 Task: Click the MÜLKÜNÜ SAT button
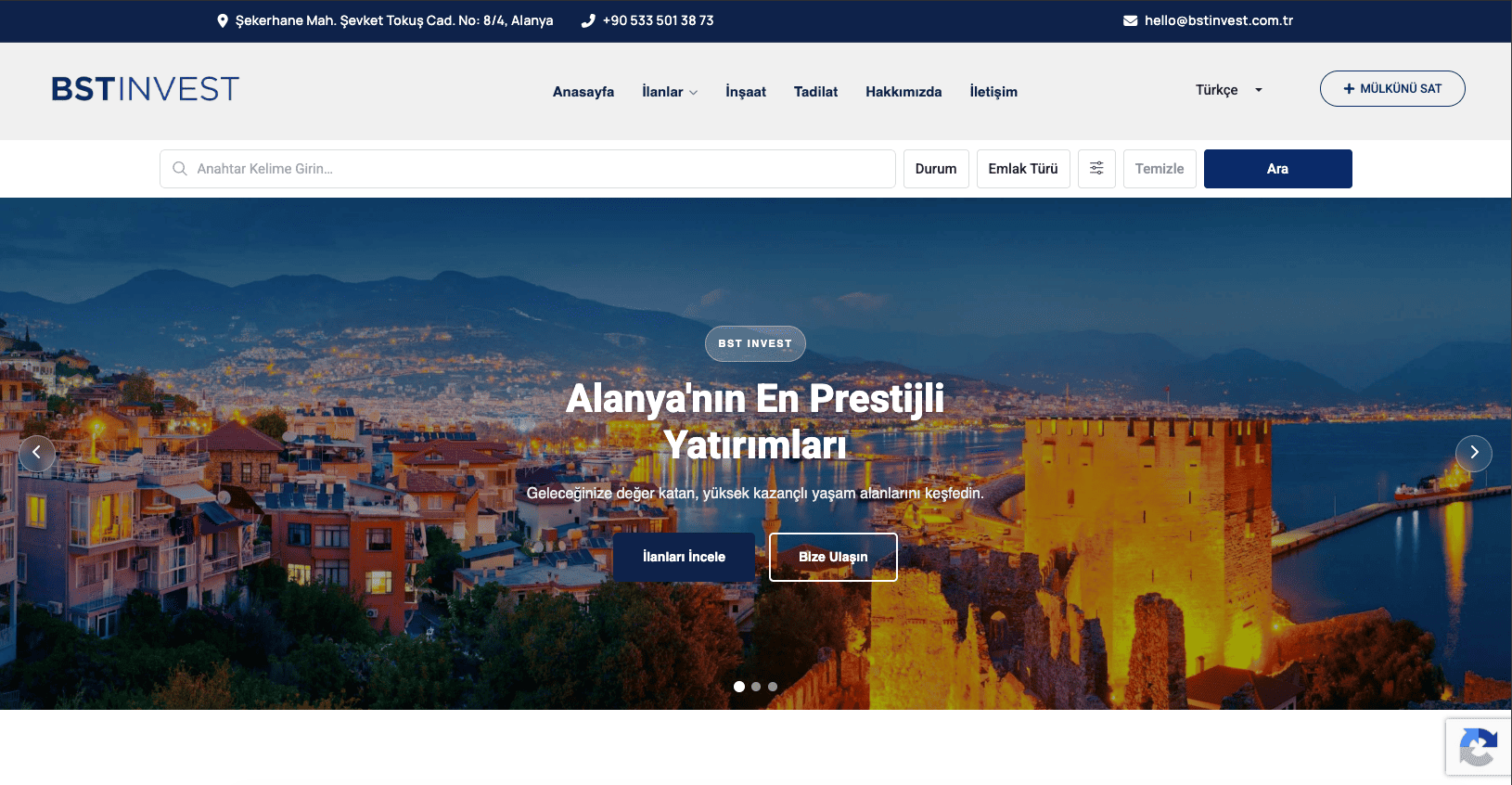click(1392, 89)
